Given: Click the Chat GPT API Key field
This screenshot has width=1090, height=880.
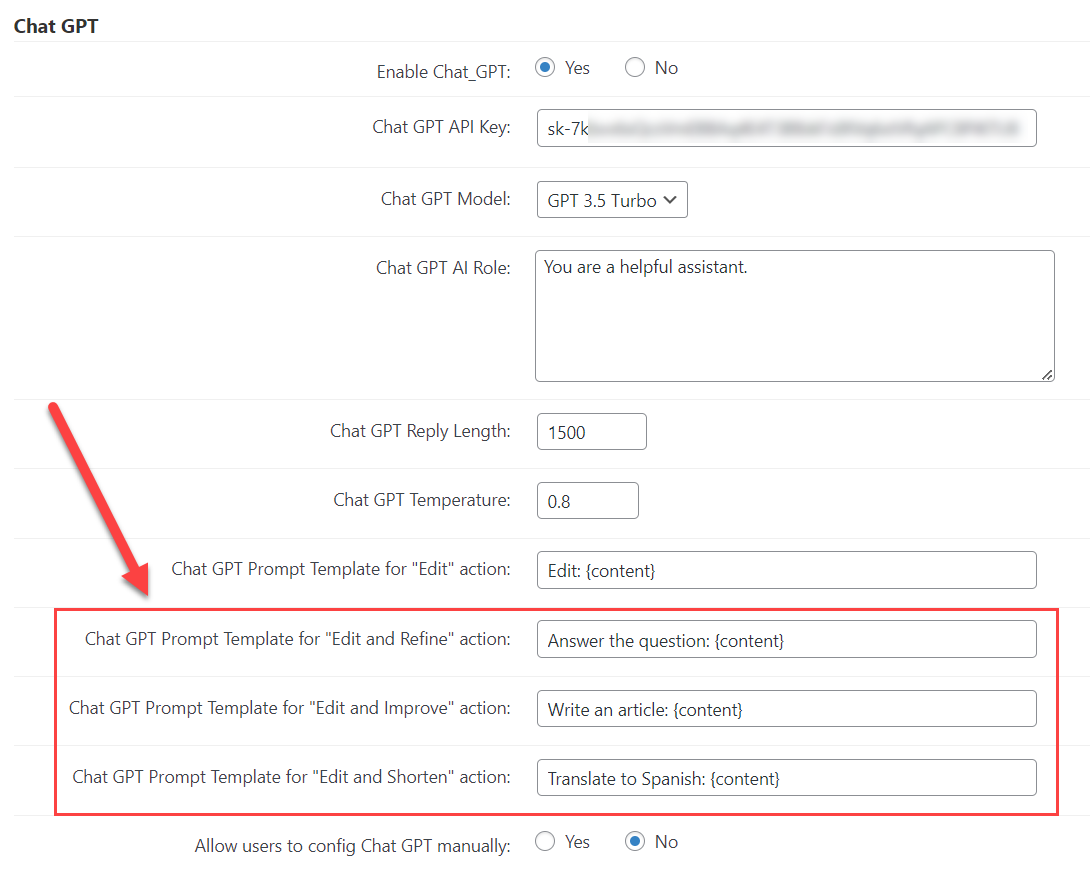Looking at the screenshot, I should [x=786, y=128].
